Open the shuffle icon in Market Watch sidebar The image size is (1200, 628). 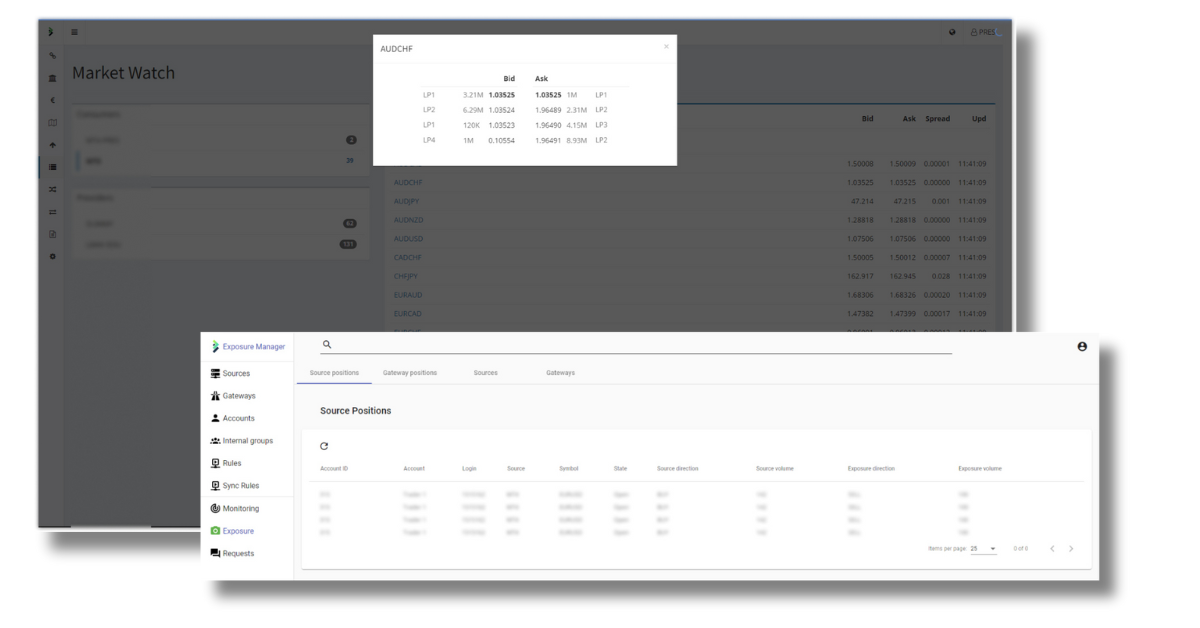click(52, 189)
